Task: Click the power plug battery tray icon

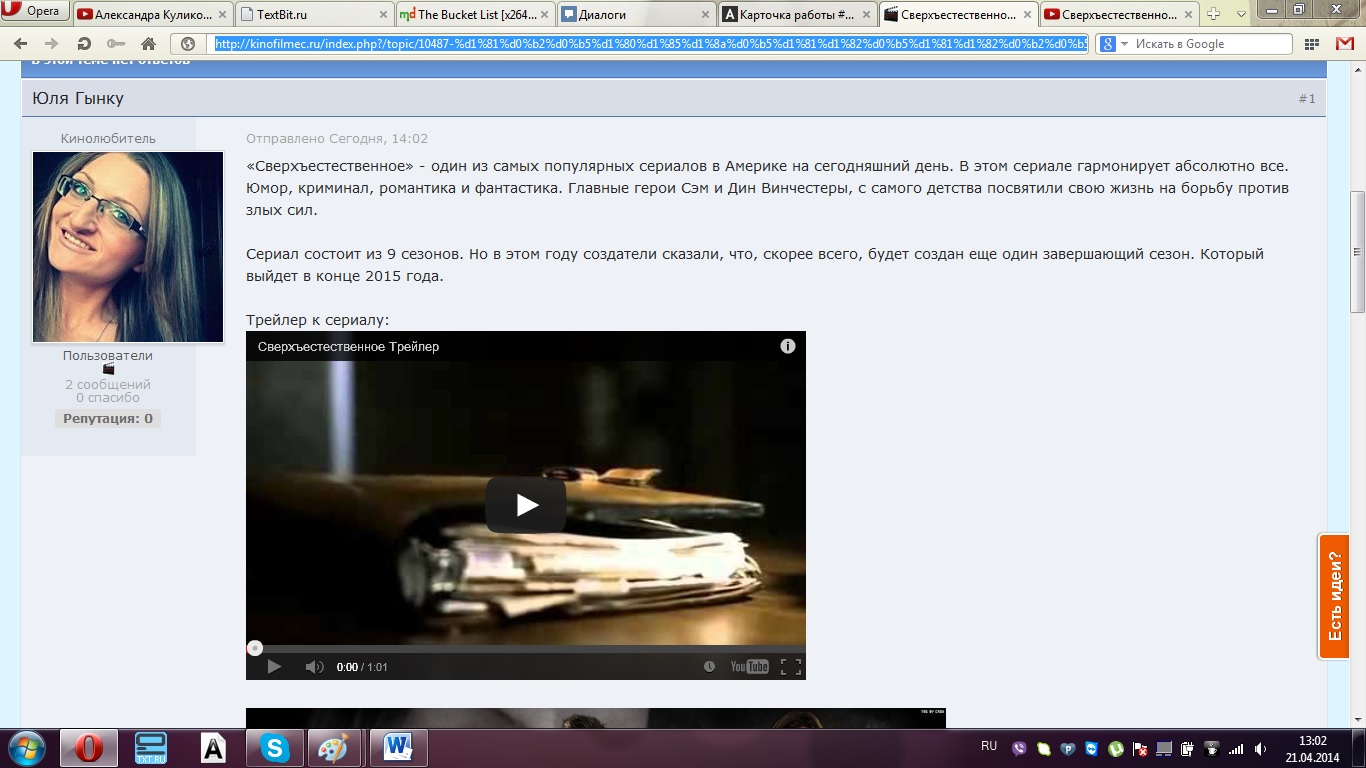Action: (x=1188, y=748)
